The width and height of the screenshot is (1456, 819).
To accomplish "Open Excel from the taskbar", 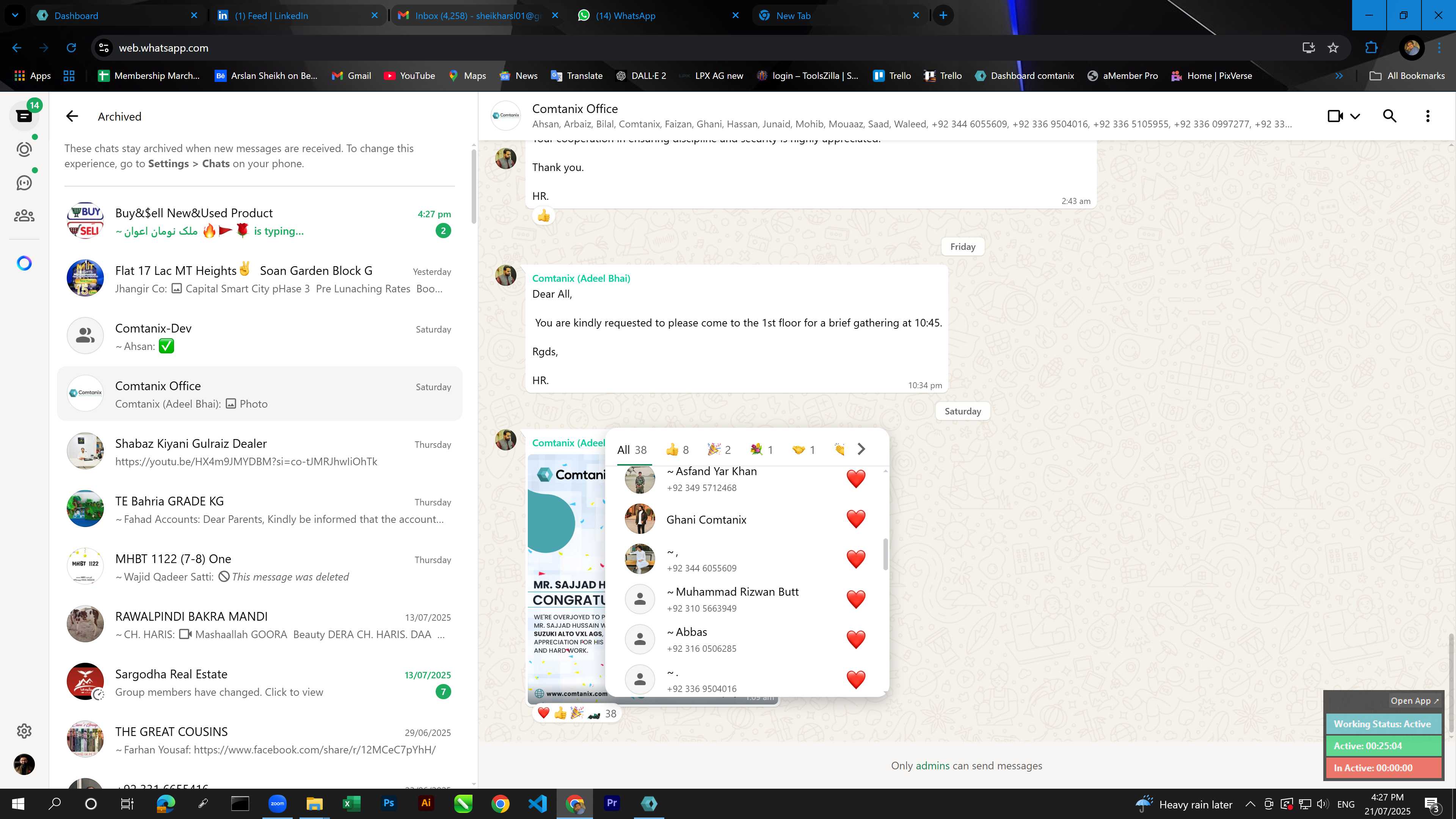I will pyautogui.click(x=351, y=804).
